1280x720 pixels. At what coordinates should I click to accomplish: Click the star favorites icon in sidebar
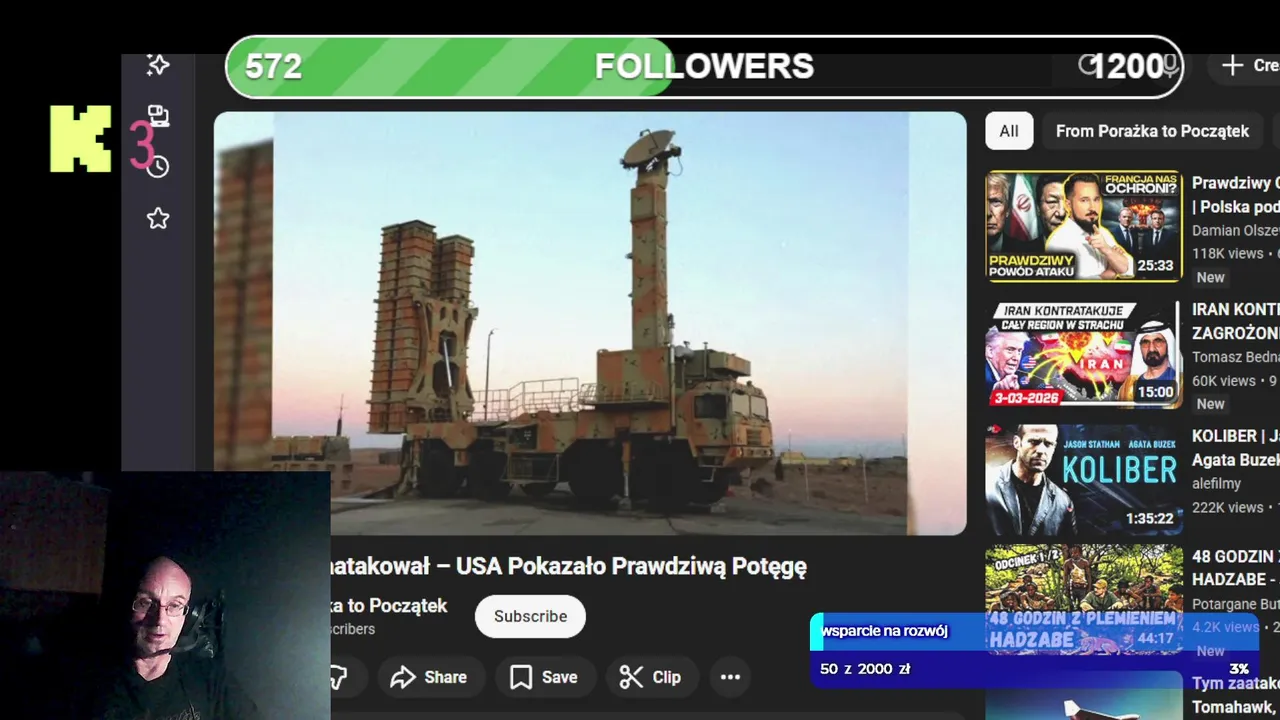158,218
